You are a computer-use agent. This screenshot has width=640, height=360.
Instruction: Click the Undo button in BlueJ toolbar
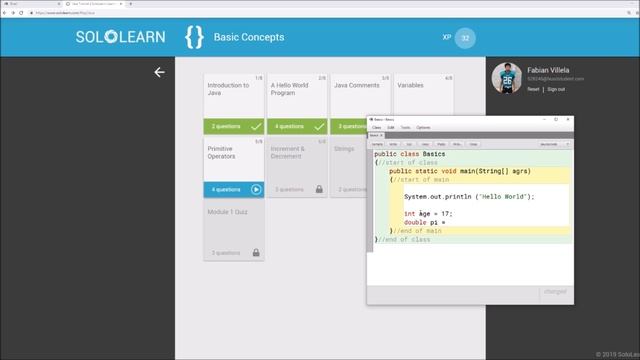coord(393,144)
